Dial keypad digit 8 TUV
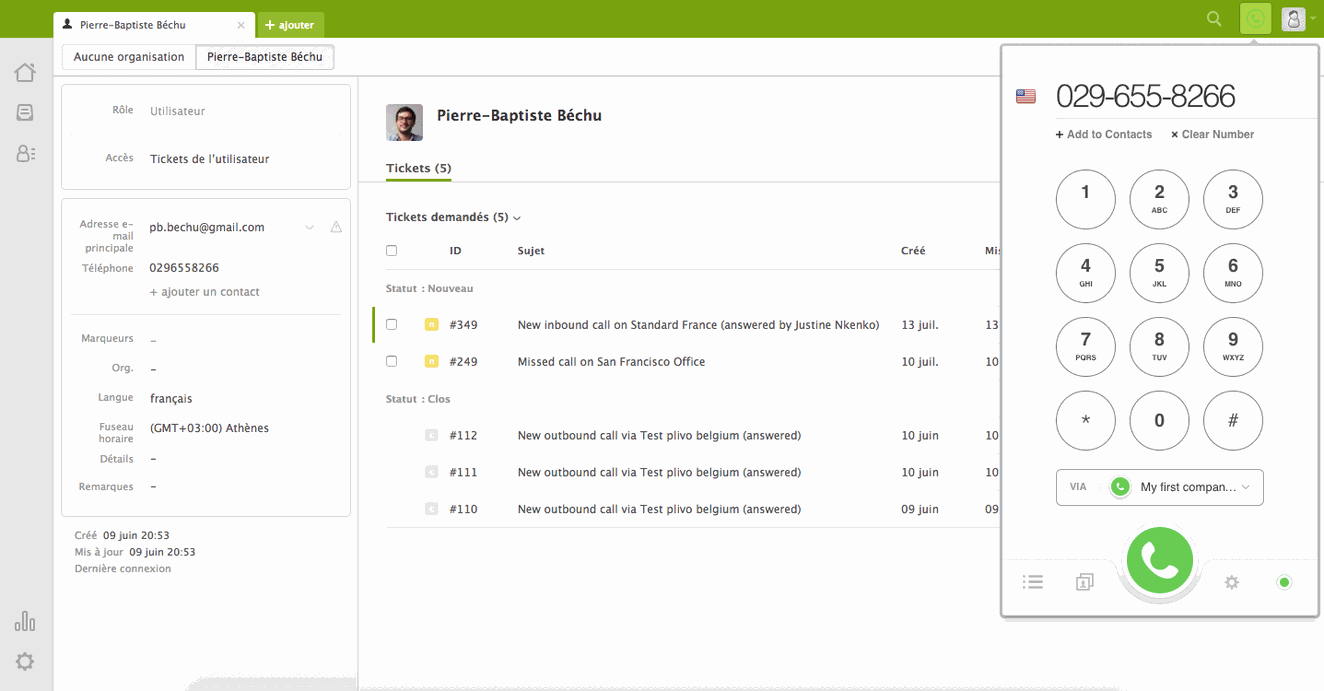This screenshot has width=1324, height=691. [x=1159, y=347]
